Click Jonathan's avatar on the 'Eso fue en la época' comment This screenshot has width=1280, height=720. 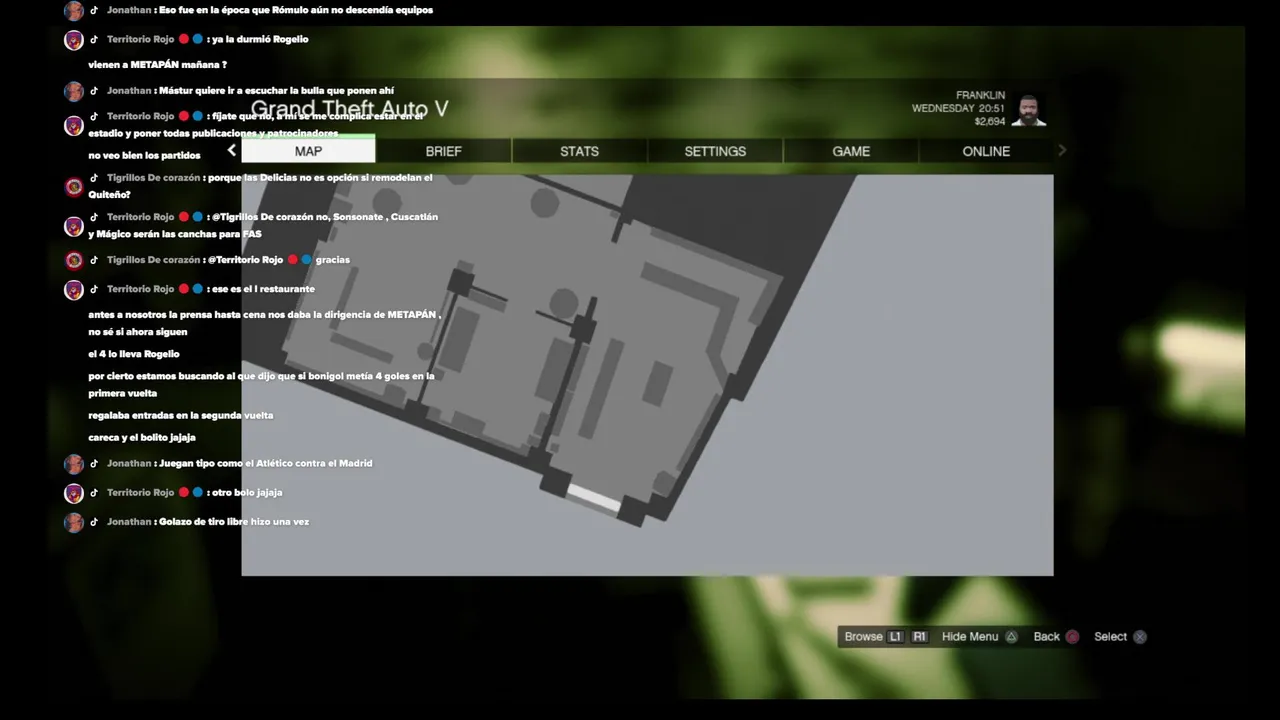73,11
